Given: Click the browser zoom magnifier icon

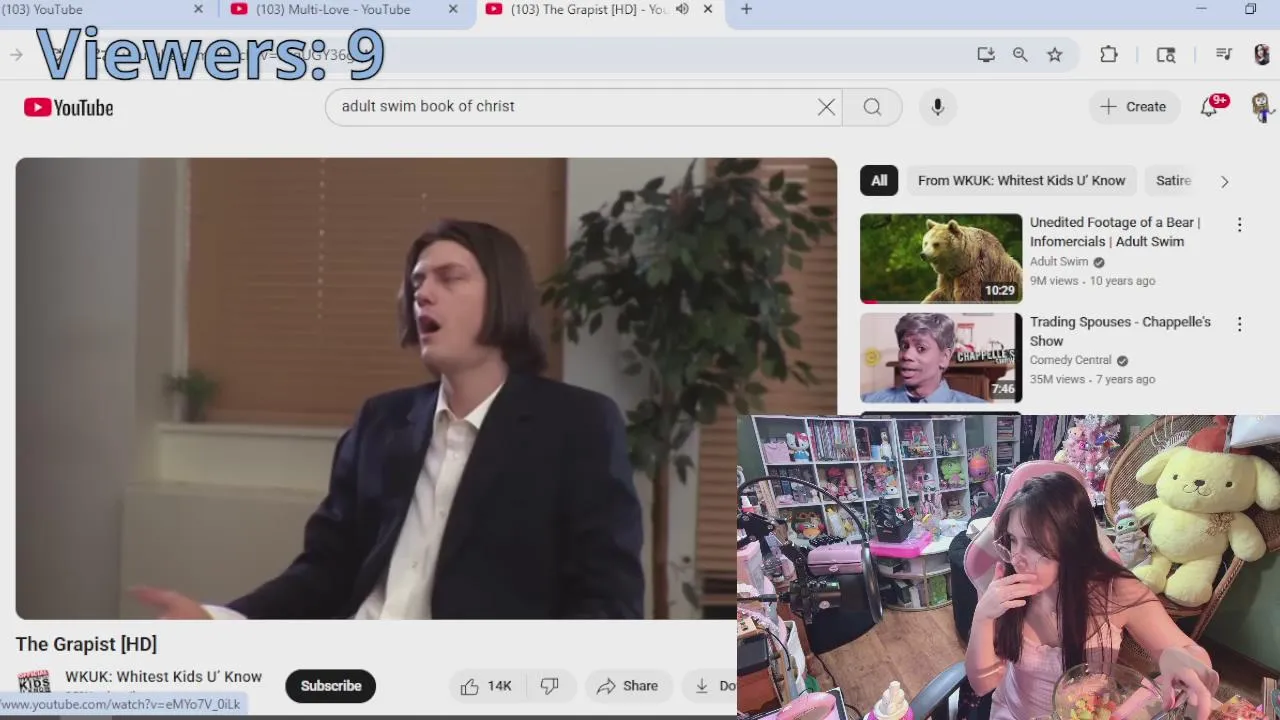Looking at the screenshot, I should 1020,55.
